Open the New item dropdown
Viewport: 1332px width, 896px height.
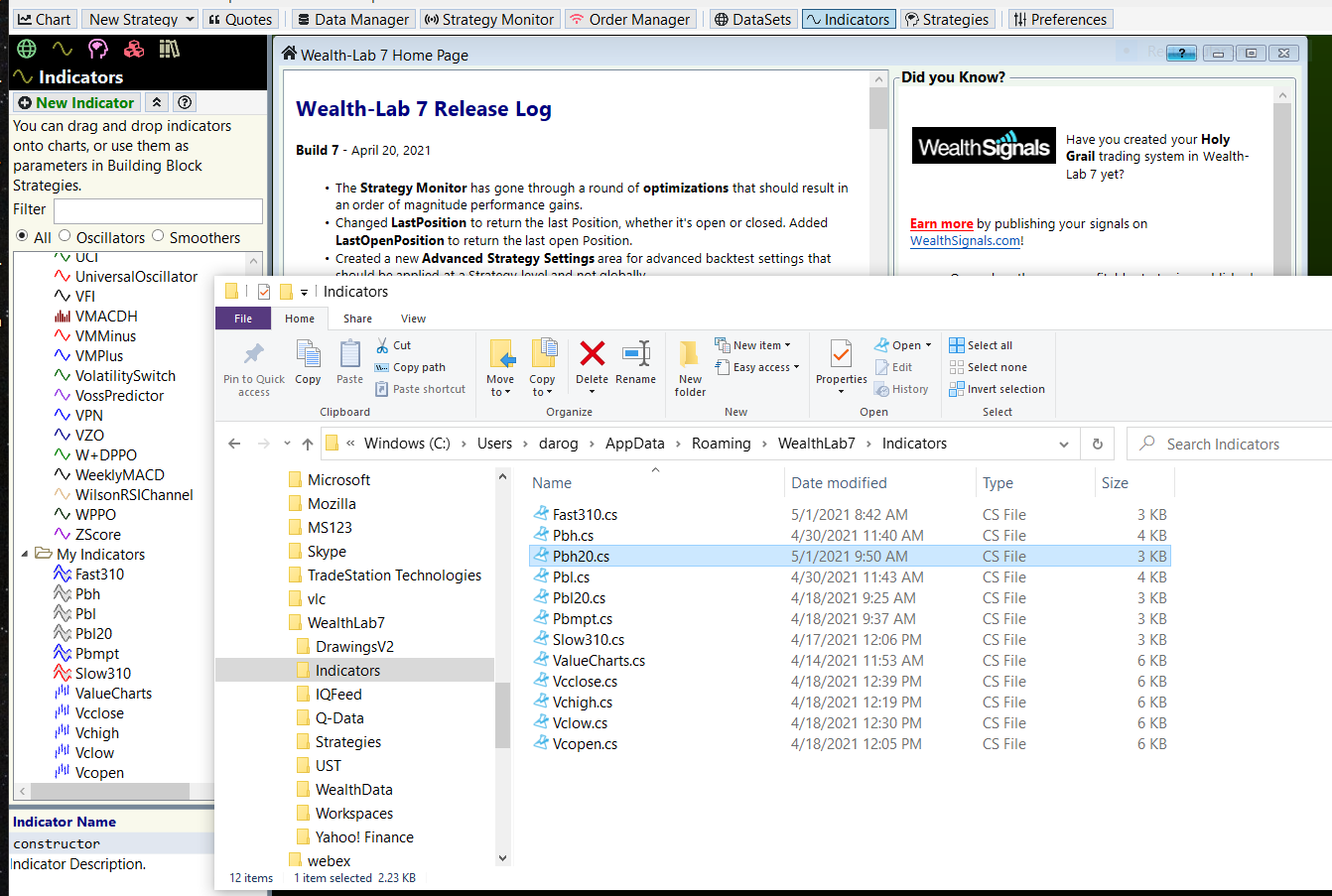[753, 345]
